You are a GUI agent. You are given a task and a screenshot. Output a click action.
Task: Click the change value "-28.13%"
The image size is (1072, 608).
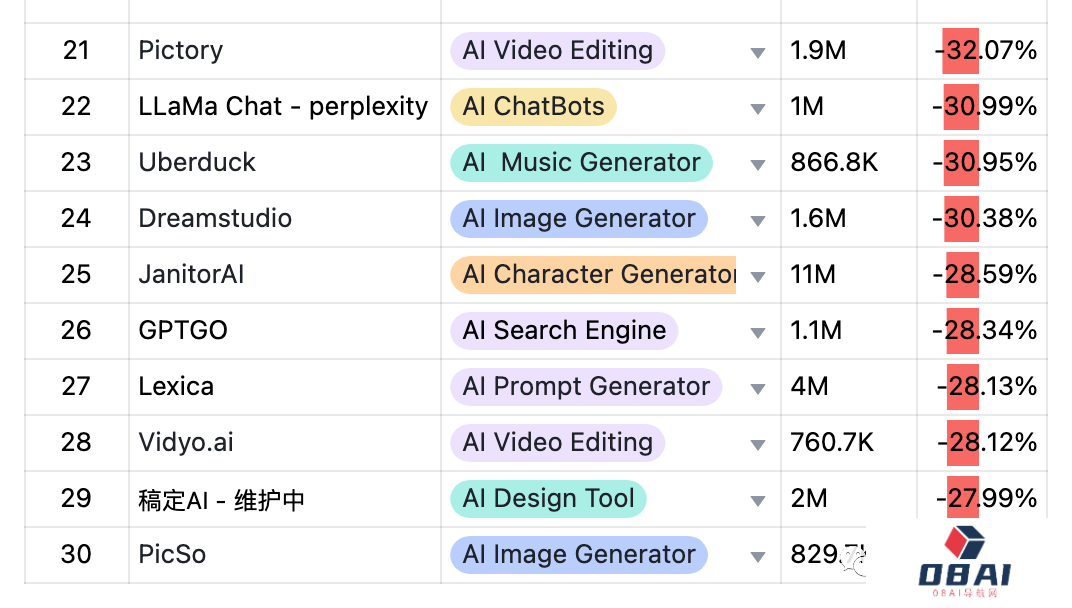pos(987,387)
